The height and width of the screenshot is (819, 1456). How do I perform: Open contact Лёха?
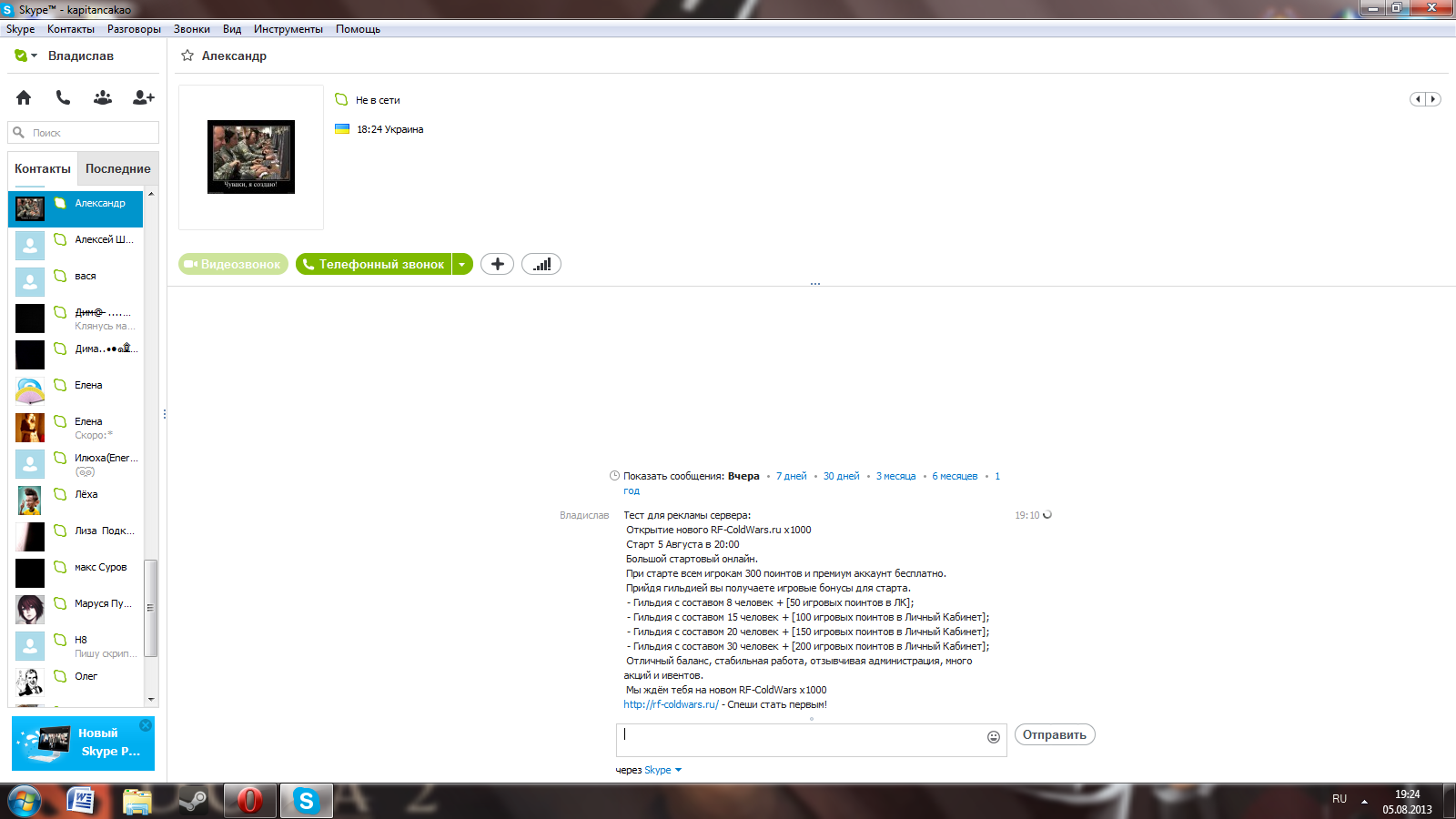[76, 500]
